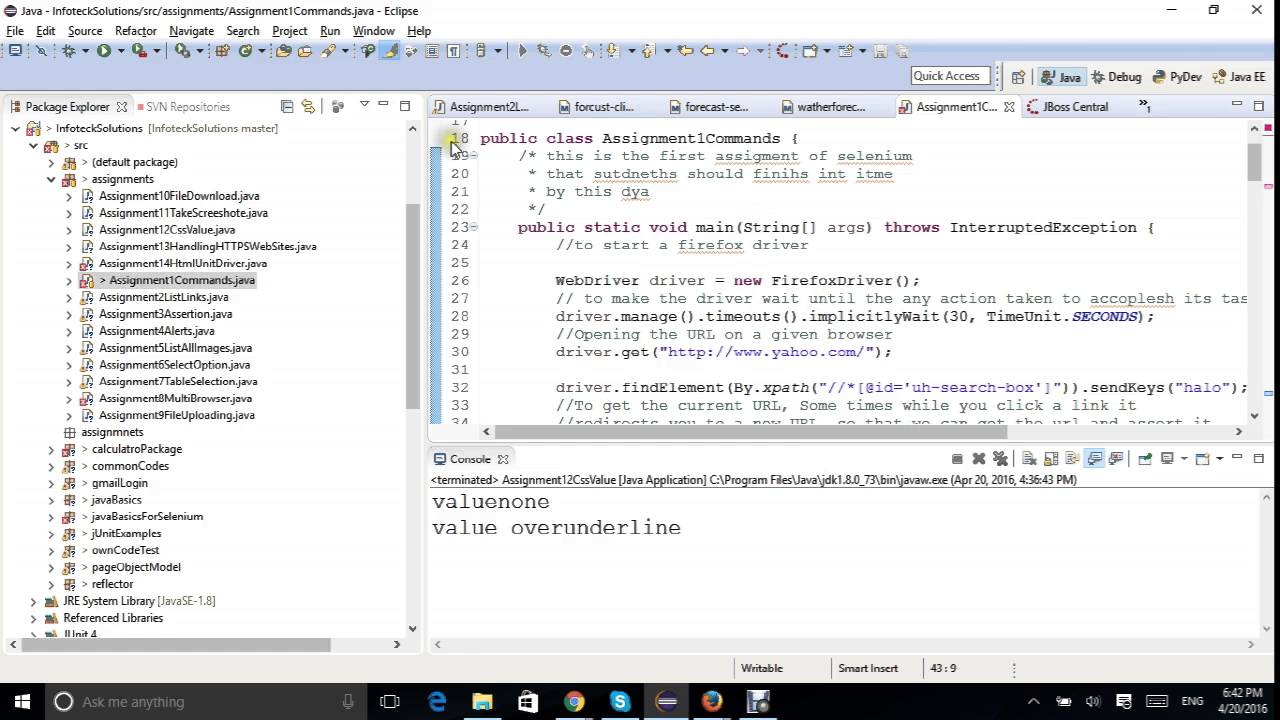
Task: Open the Refactor menu
Action: click(135, 31)
